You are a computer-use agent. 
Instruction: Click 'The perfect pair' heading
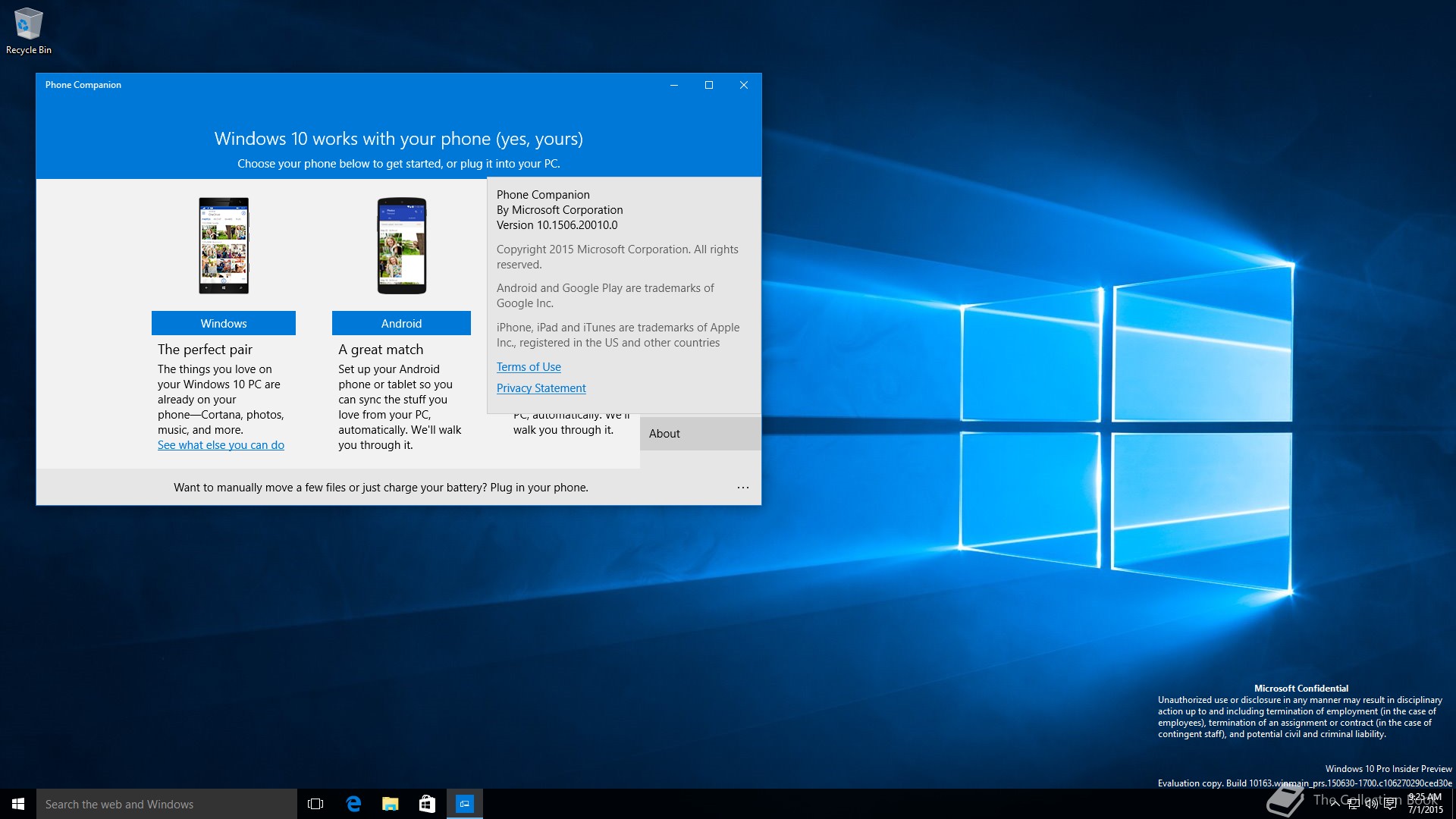point(205,350)
